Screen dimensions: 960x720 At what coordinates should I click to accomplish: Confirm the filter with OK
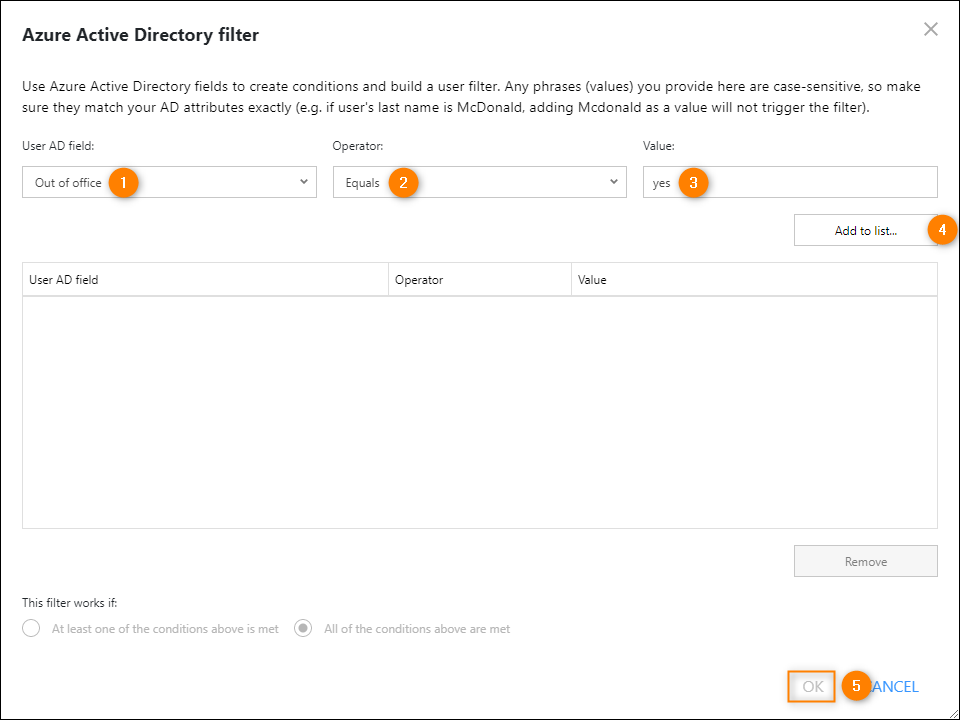(812, 686)
